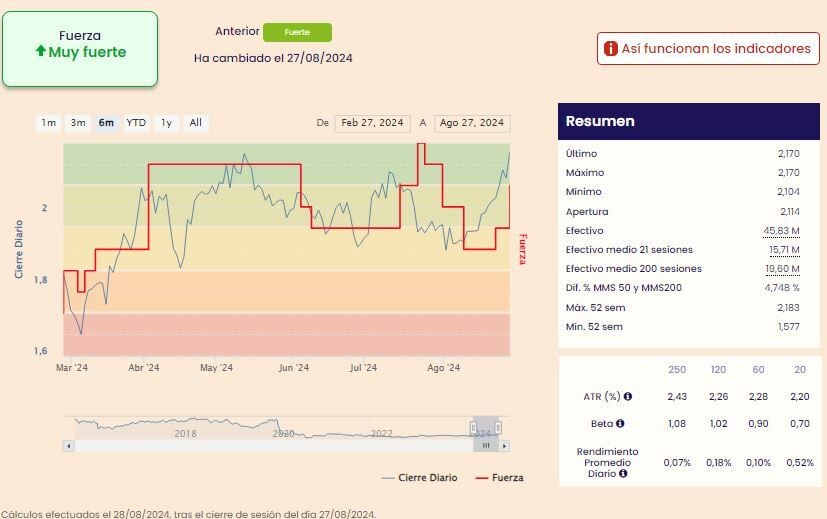Grab the navigator scrollbar thumb

point(486,446)
